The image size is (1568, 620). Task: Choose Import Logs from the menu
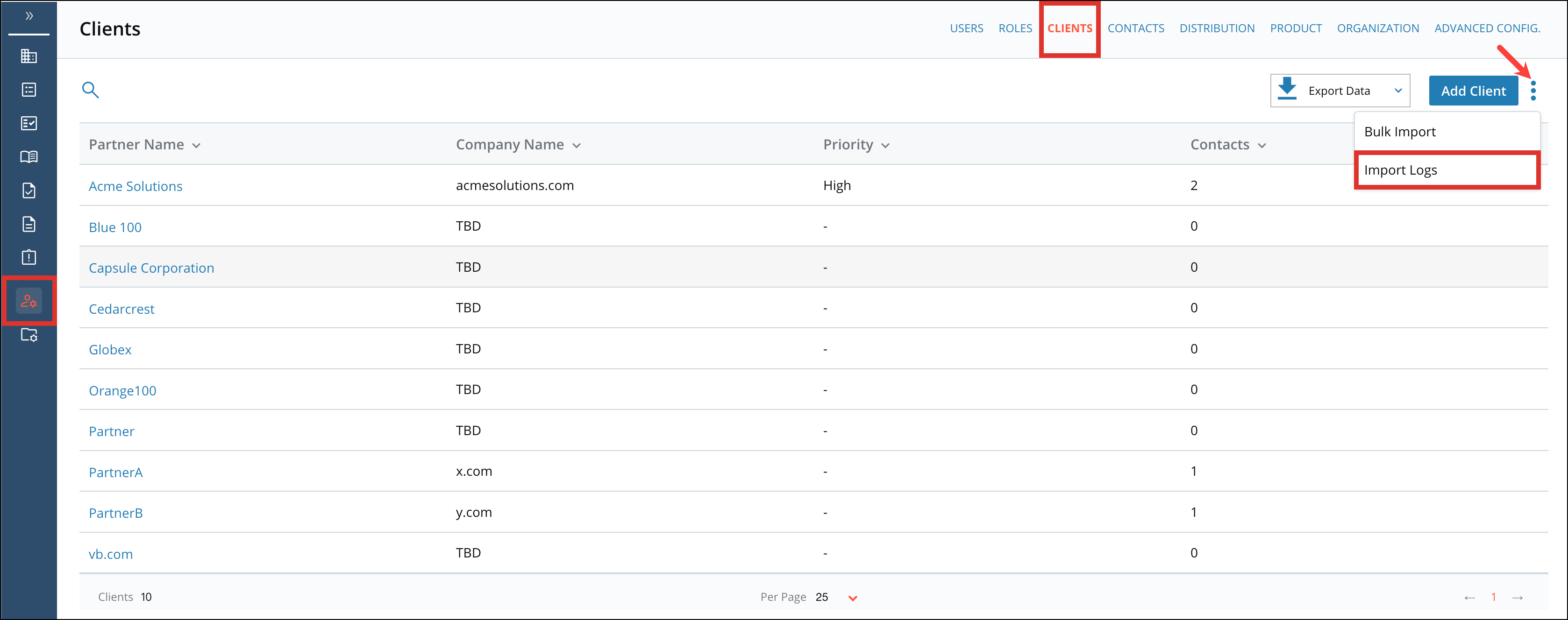point(1447,170)
